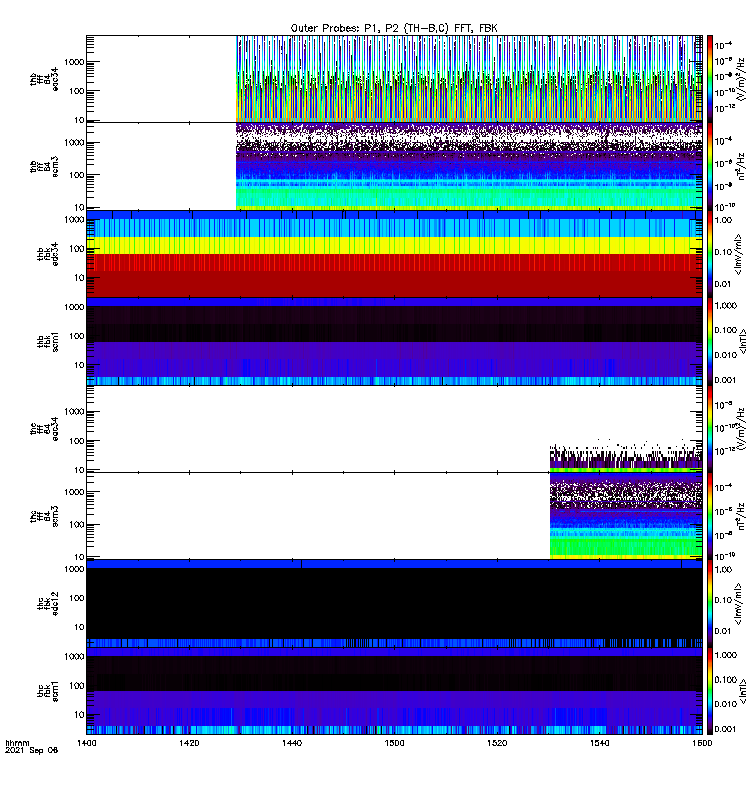
Task: Click the color bar beside thb edc34 panel
Action: (709, 254)
